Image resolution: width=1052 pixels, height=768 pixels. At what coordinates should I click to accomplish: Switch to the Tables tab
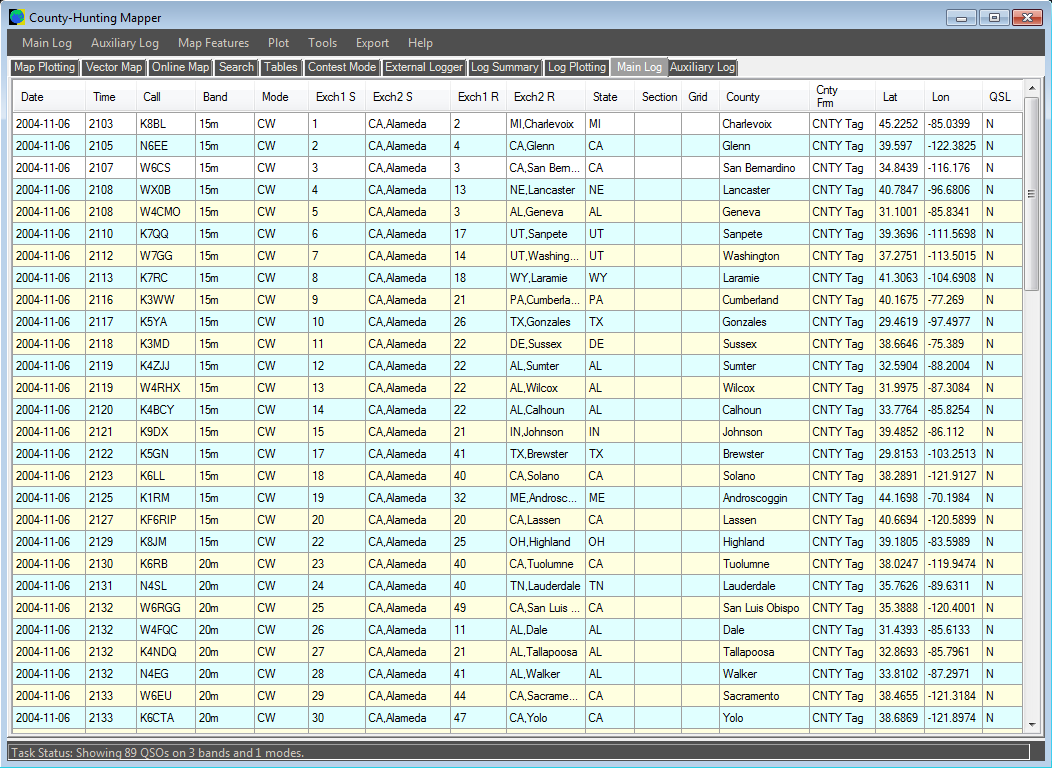point(280,67)
